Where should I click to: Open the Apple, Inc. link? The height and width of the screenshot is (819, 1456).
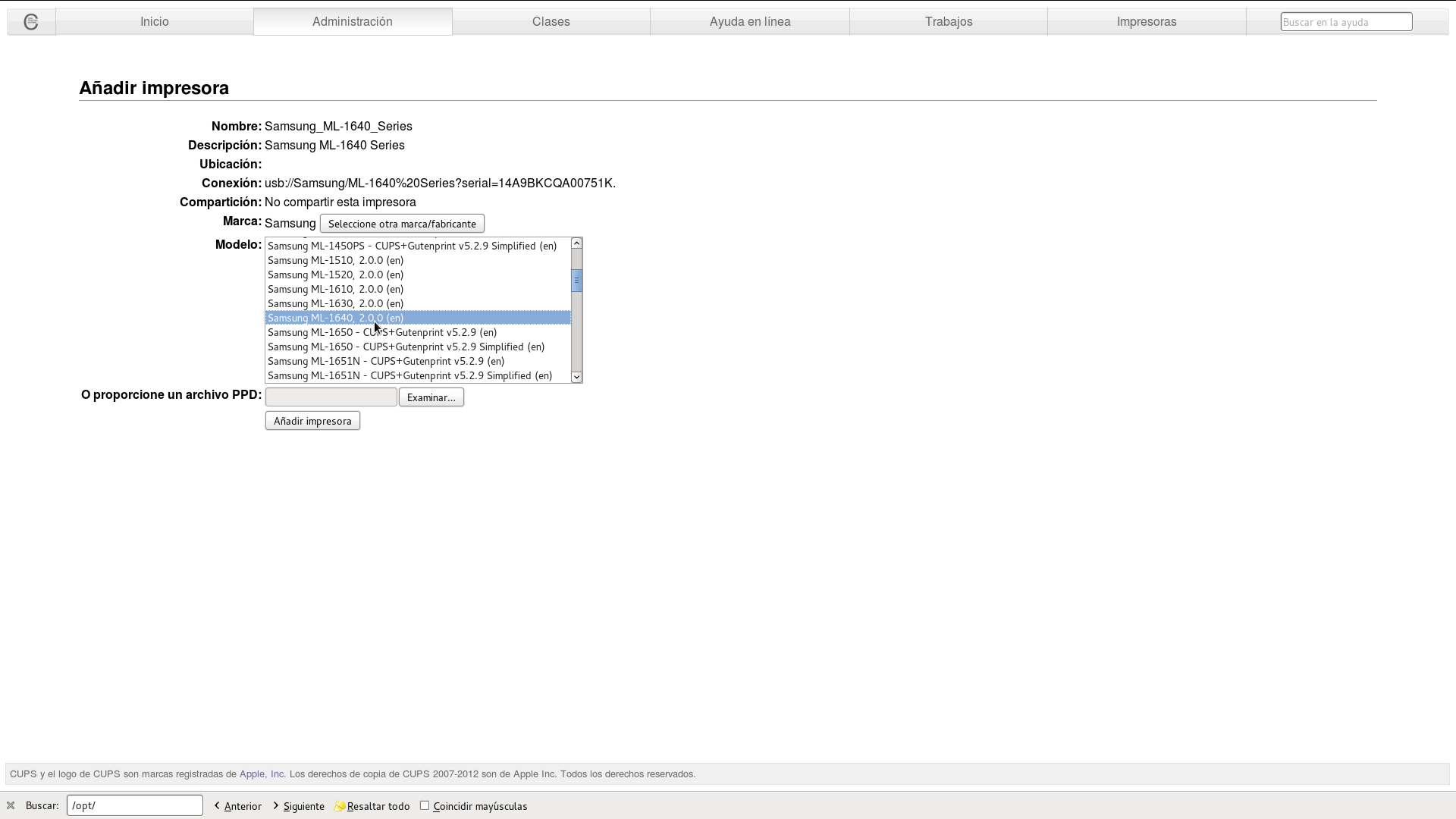[x=262, y=774]
